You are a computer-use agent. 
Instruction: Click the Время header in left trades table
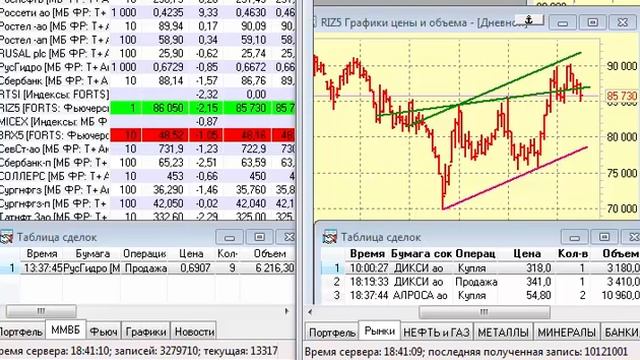[x=42, y=253]
